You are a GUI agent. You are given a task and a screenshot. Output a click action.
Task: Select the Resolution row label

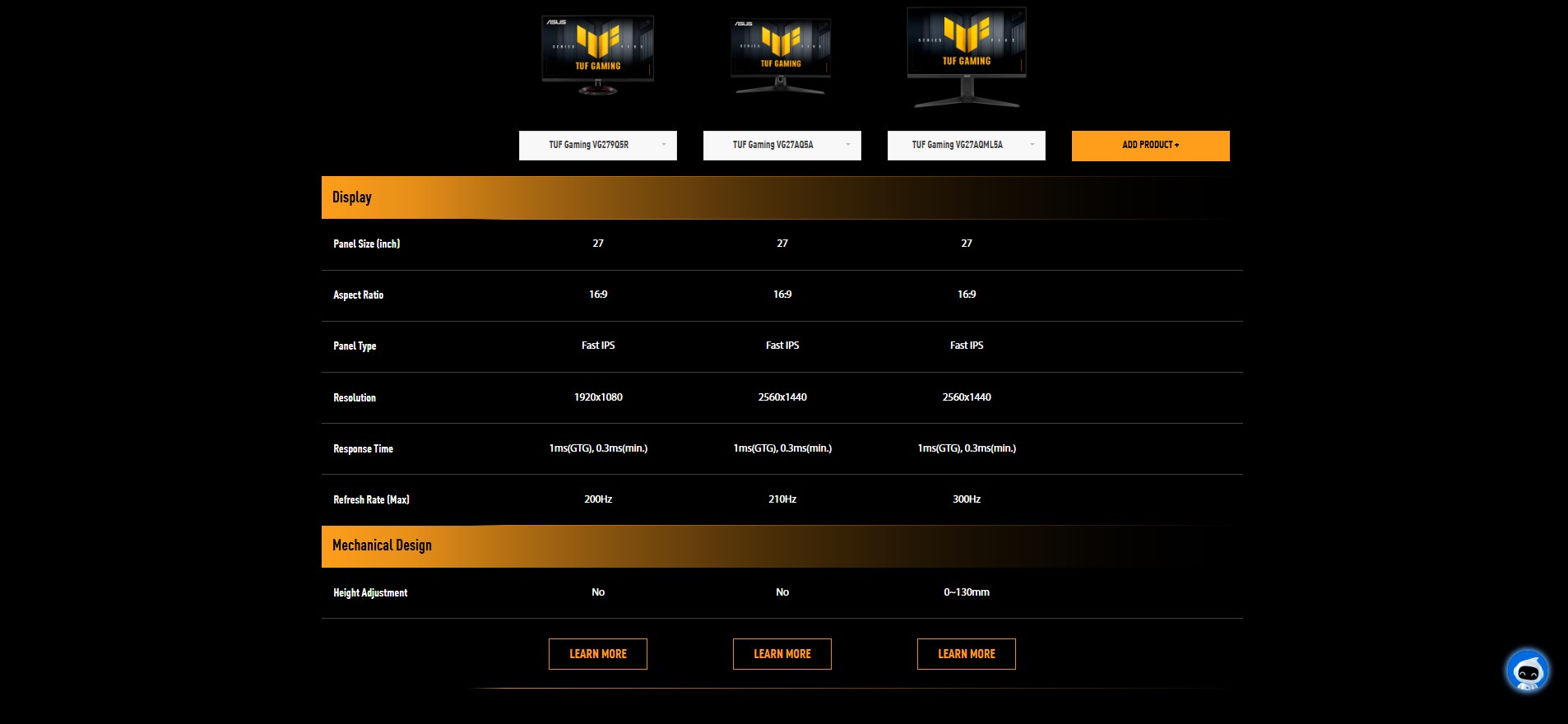point(355,397)
